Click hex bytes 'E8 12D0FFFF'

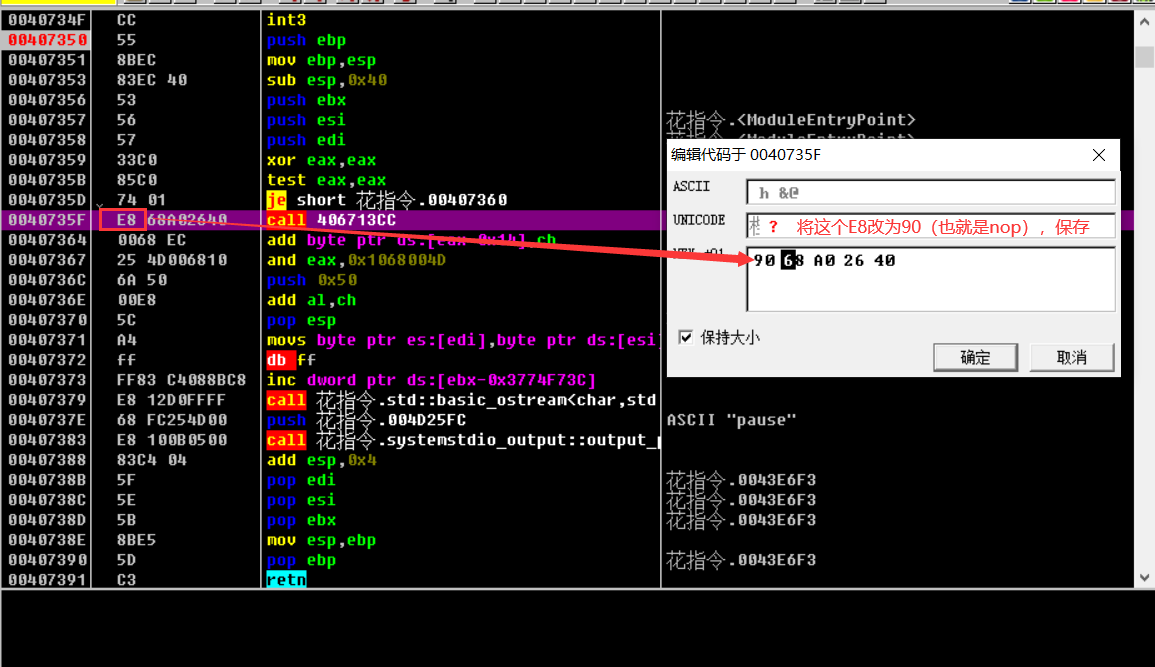point(171,400)
